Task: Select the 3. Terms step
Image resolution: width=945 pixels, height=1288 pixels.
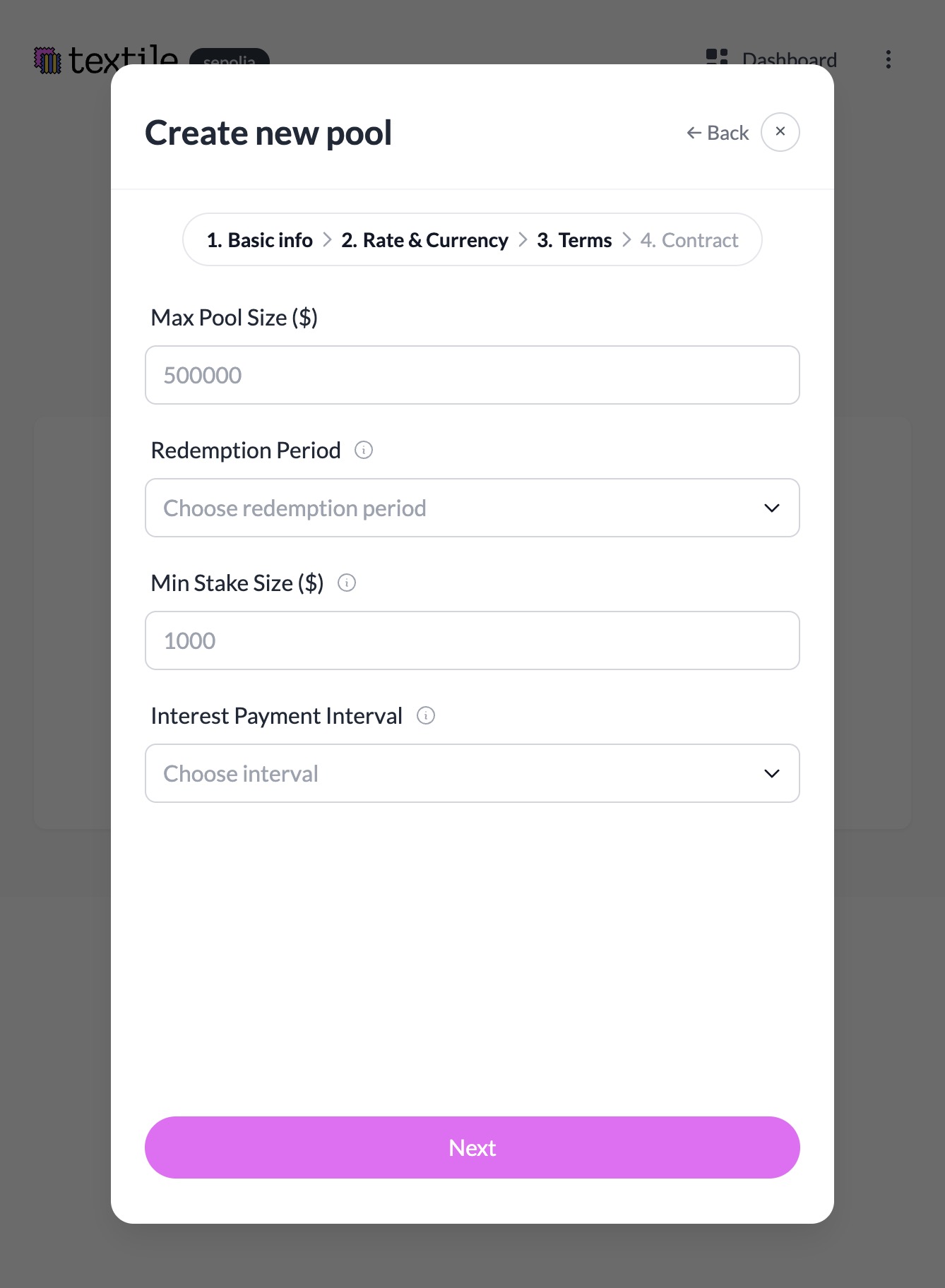Action: [573, 240]
